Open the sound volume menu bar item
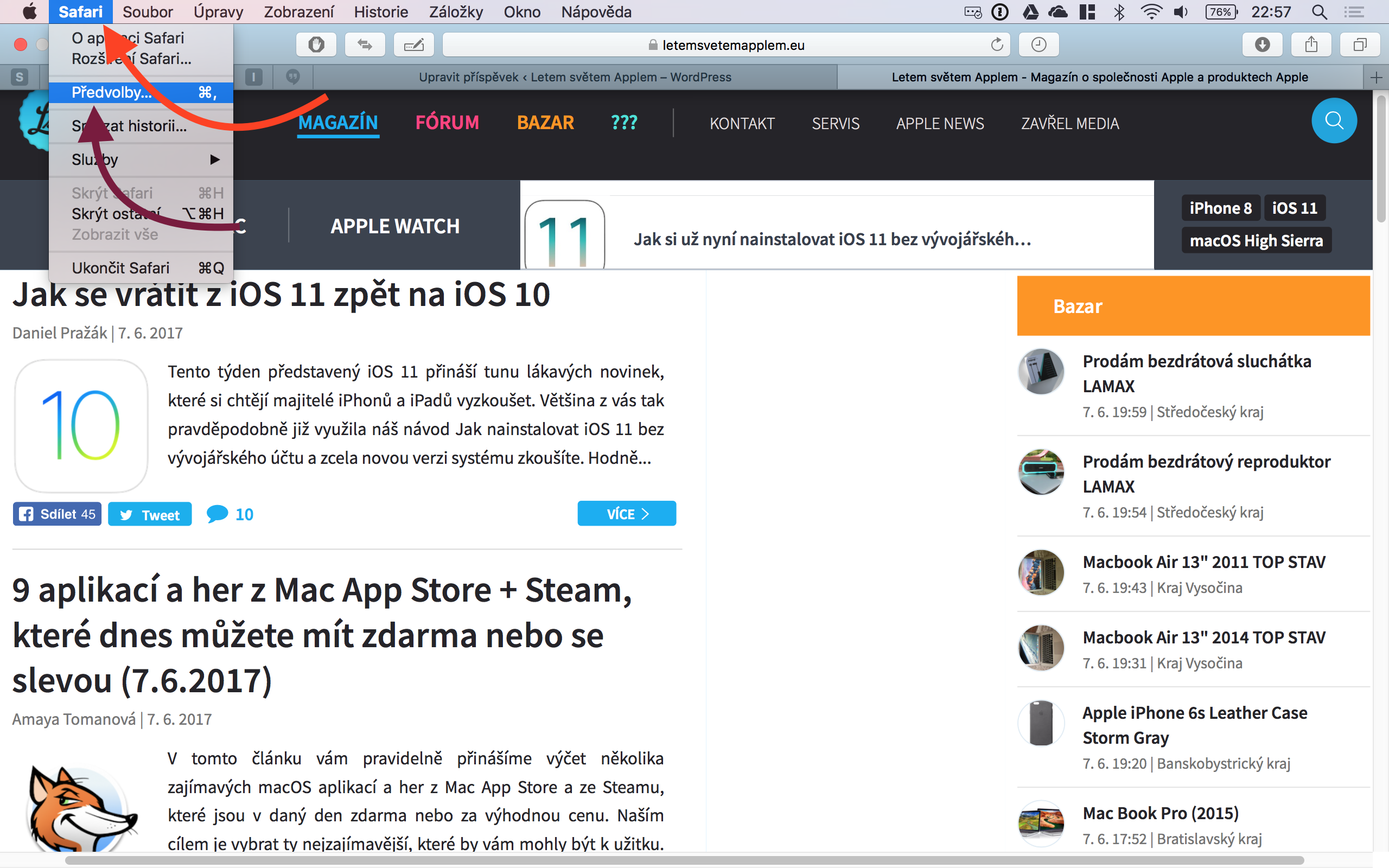The image size is (1389, 868). [x=1181, y=12]
